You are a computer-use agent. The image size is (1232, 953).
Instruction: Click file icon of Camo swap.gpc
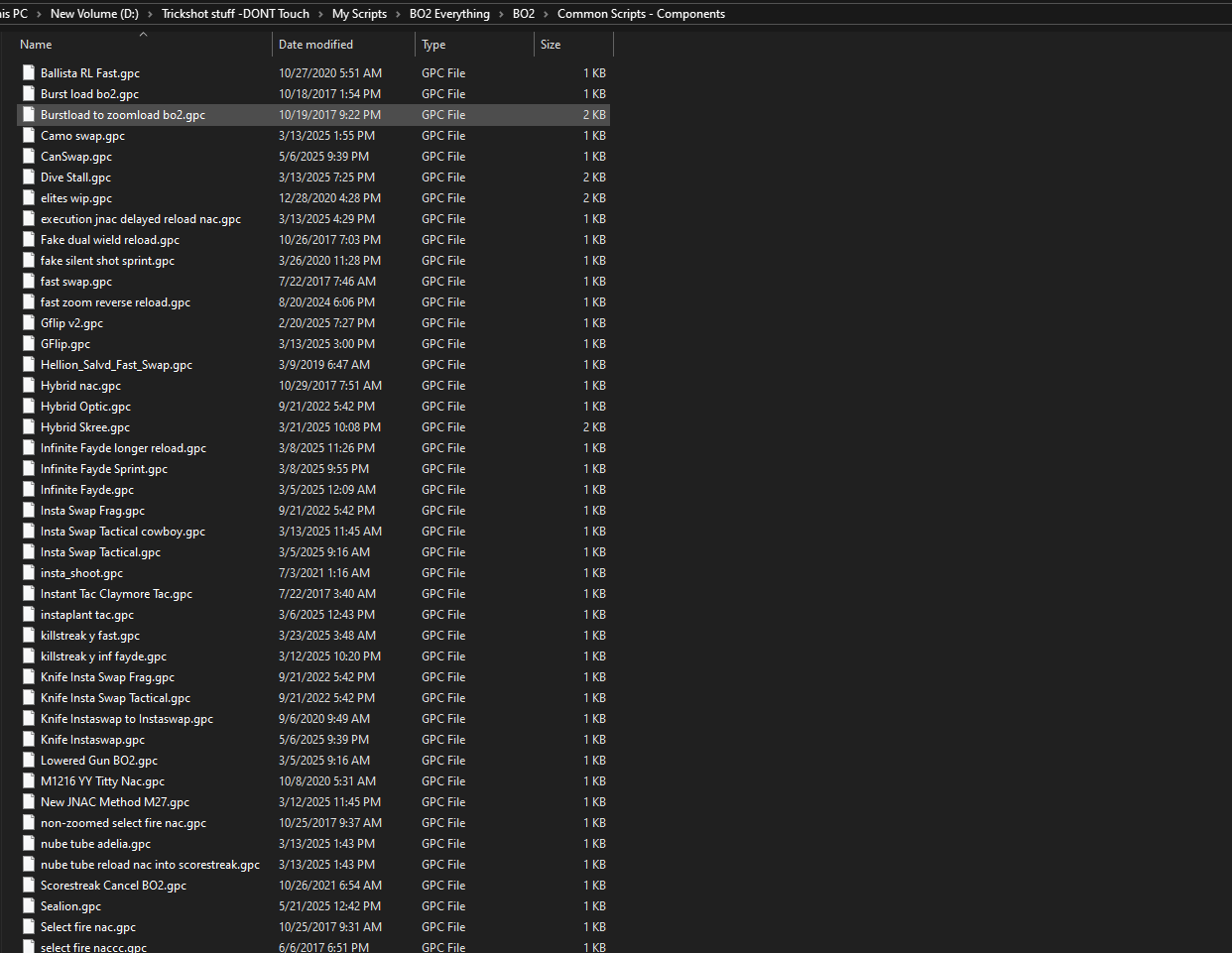coord(29,135)
